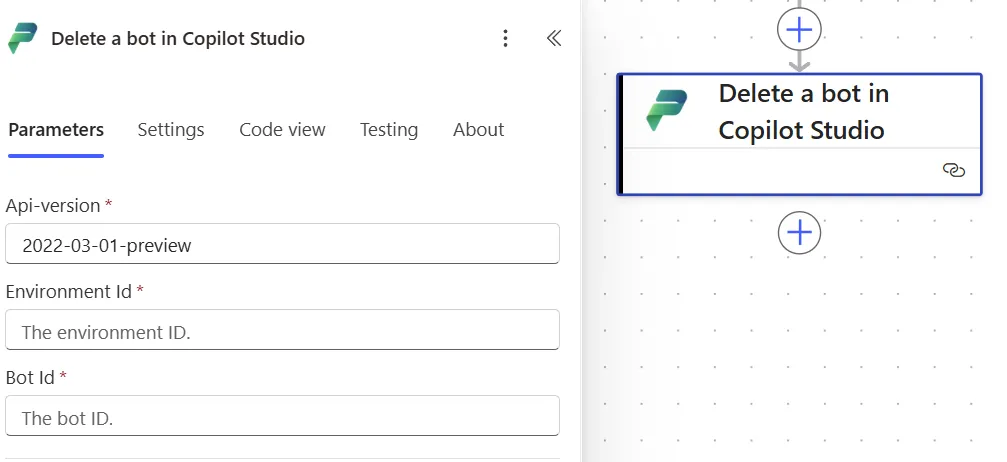1007x462 pixels.
Task: Focus the Environment Id input field
Action: (282, 330)
